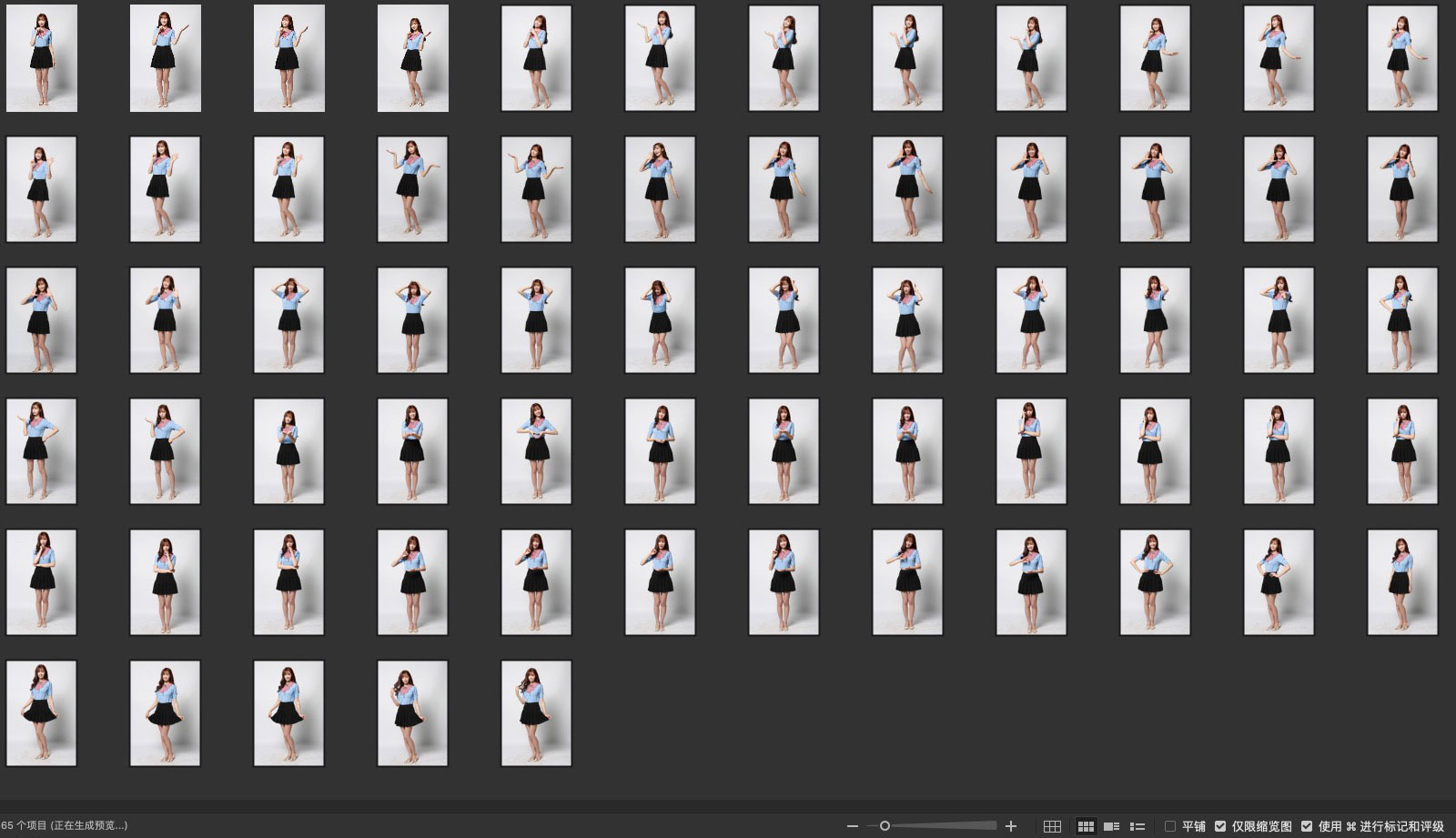Click the minus icon to shrink thumbnails
This screenshot has height=838, width=1456.
coord(852,826)
